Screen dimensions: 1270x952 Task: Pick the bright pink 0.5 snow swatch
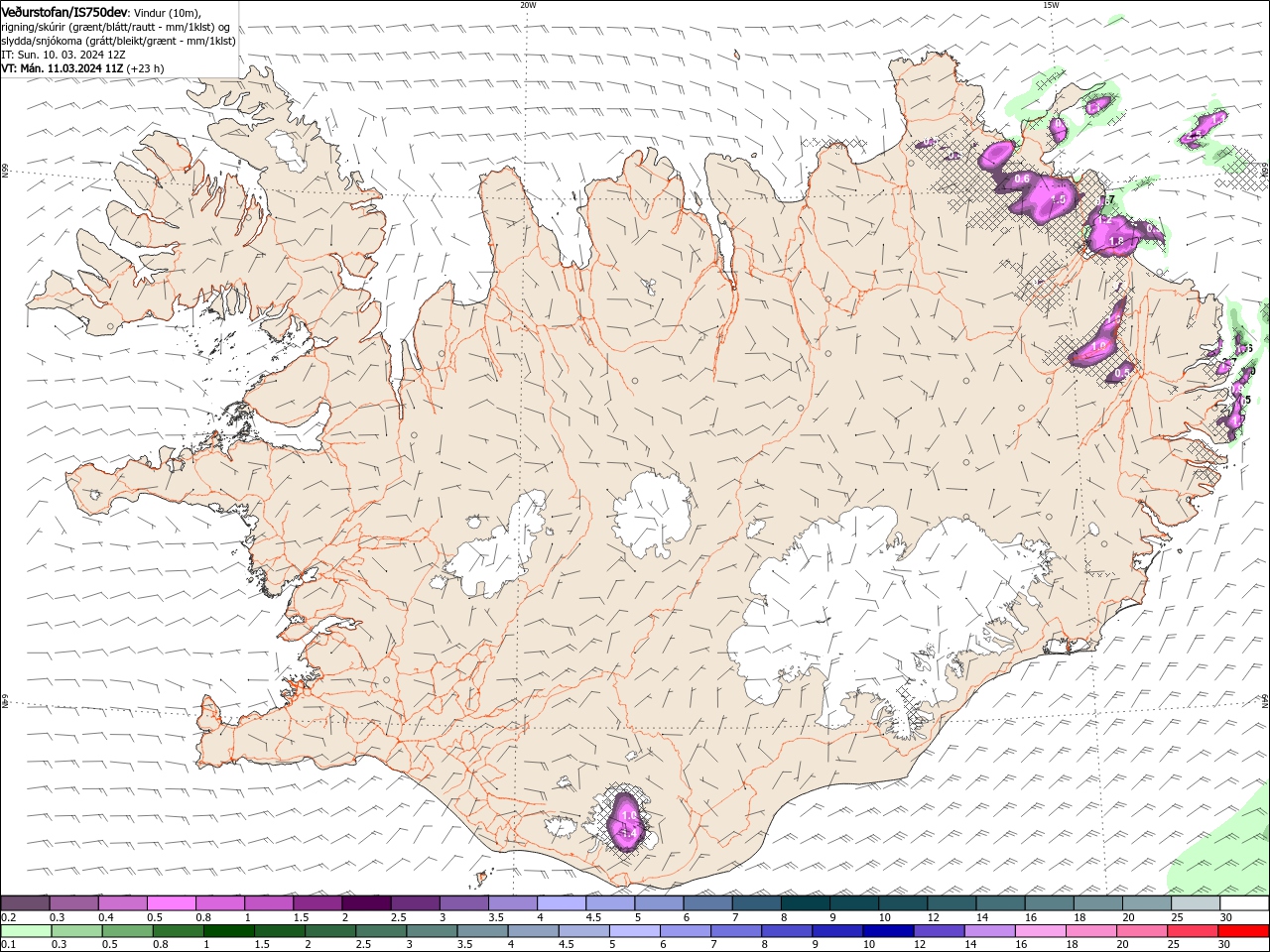(x=171, y=903)
